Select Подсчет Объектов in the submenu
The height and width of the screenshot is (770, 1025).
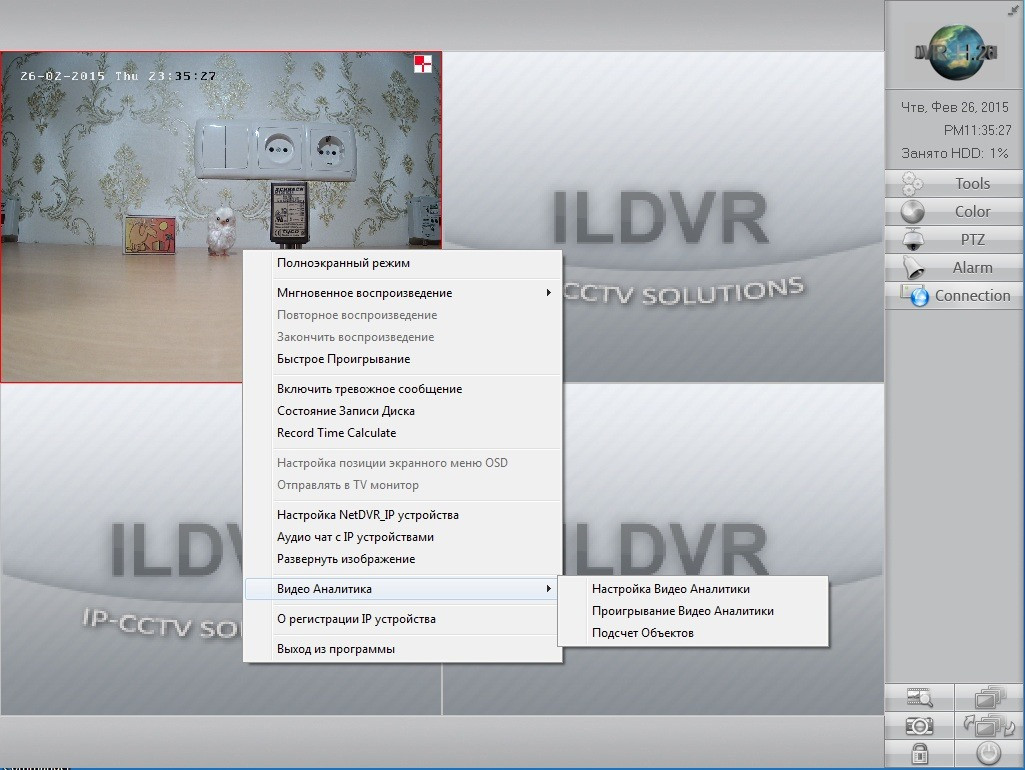(642, 633)
